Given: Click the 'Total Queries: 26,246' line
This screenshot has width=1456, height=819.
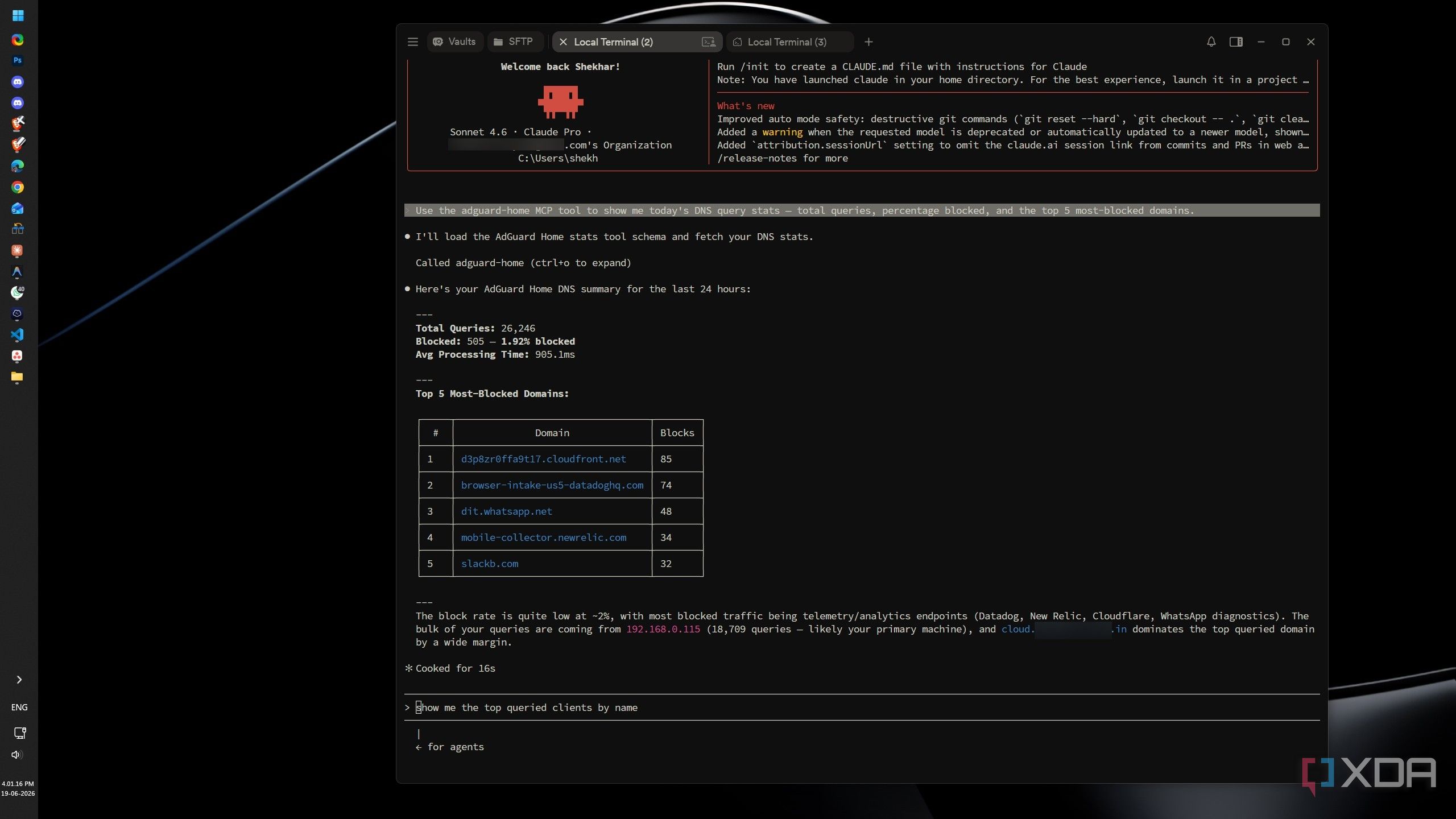Looking at the screenshot, I should 475,328.
